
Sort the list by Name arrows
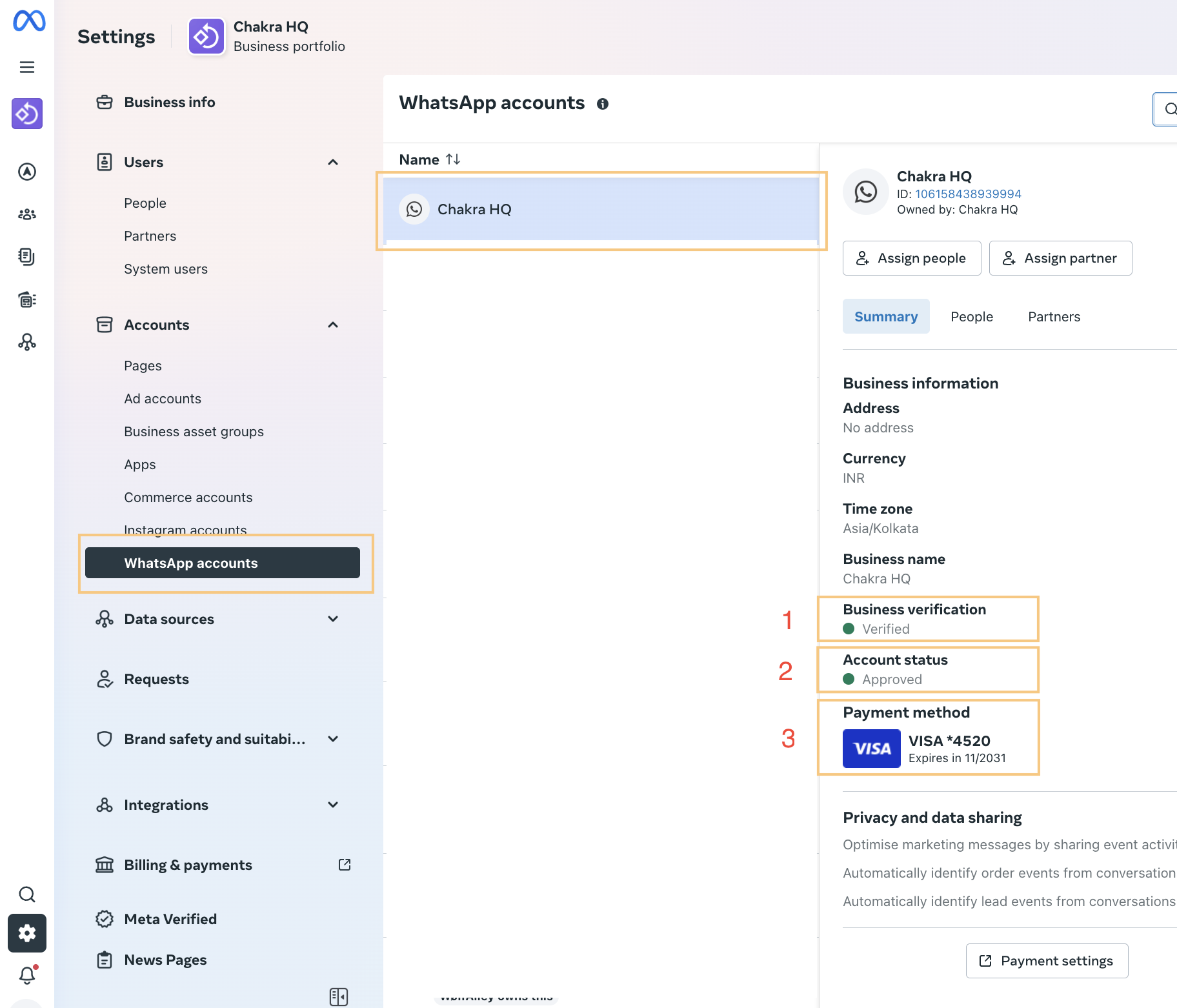click(453, 159)
